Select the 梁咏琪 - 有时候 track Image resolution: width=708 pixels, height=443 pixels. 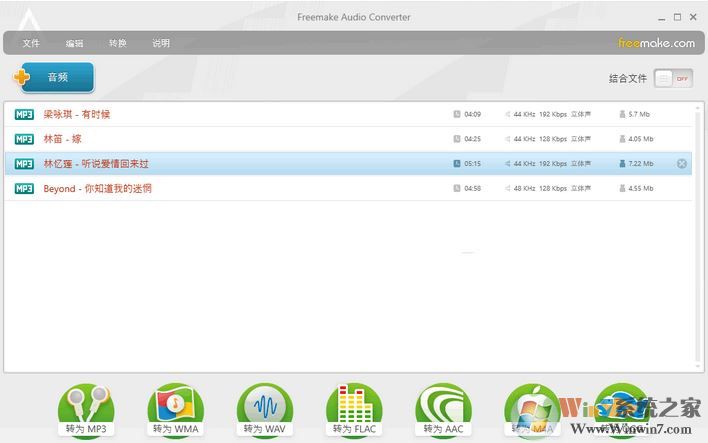(x=348, y=114)
